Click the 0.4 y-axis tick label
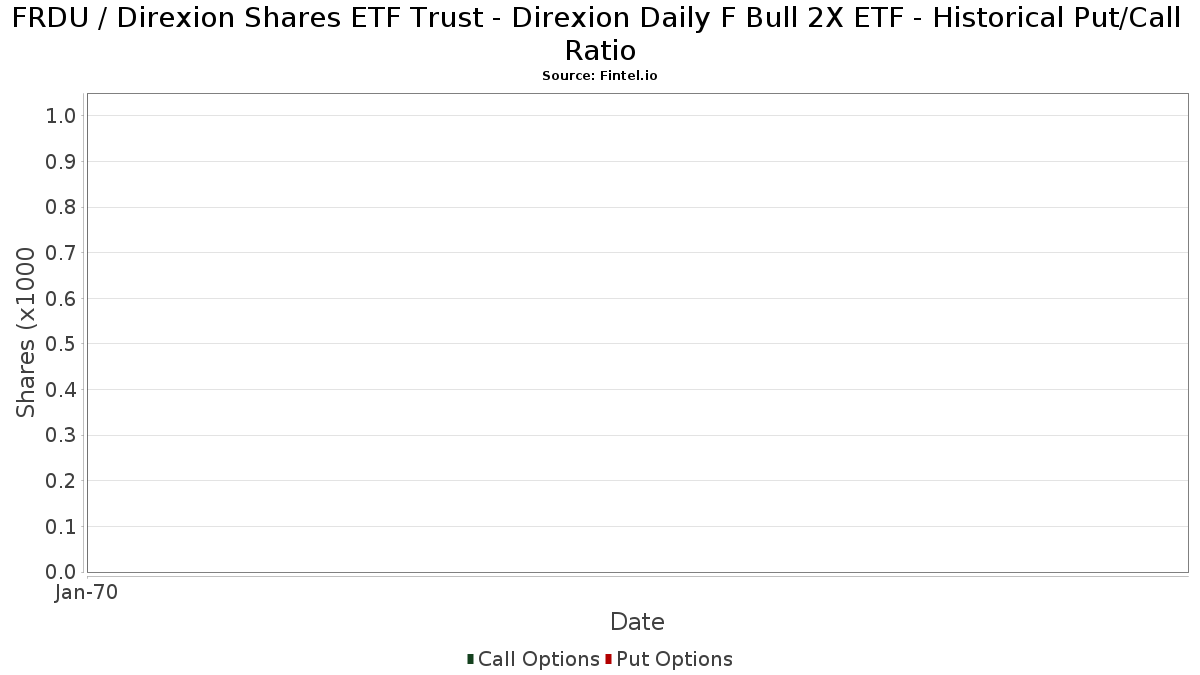 [x=61, y=390]
